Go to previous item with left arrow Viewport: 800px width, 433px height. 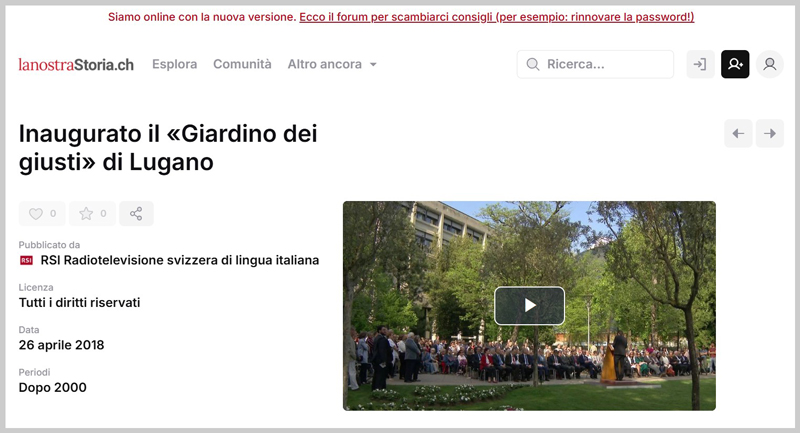point(738,134)
